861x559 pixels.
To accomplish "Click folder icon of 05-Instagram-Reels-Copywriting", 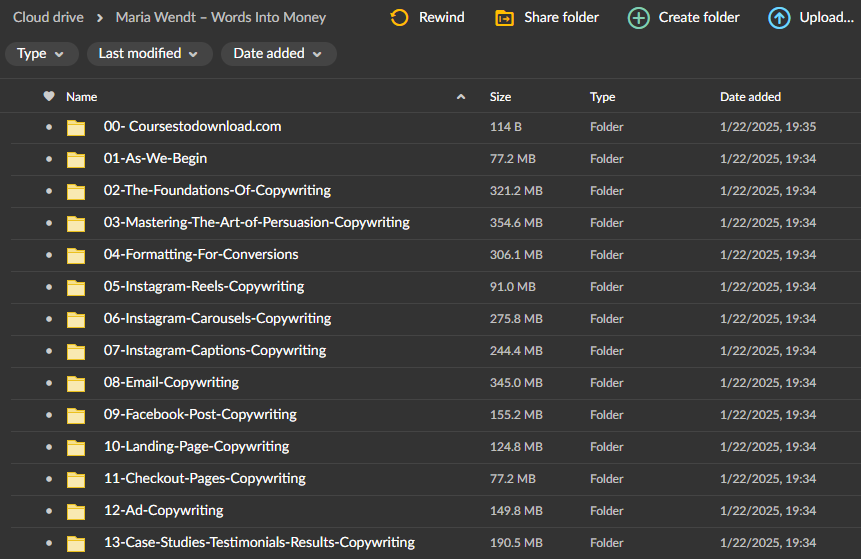I will (76, 287).
